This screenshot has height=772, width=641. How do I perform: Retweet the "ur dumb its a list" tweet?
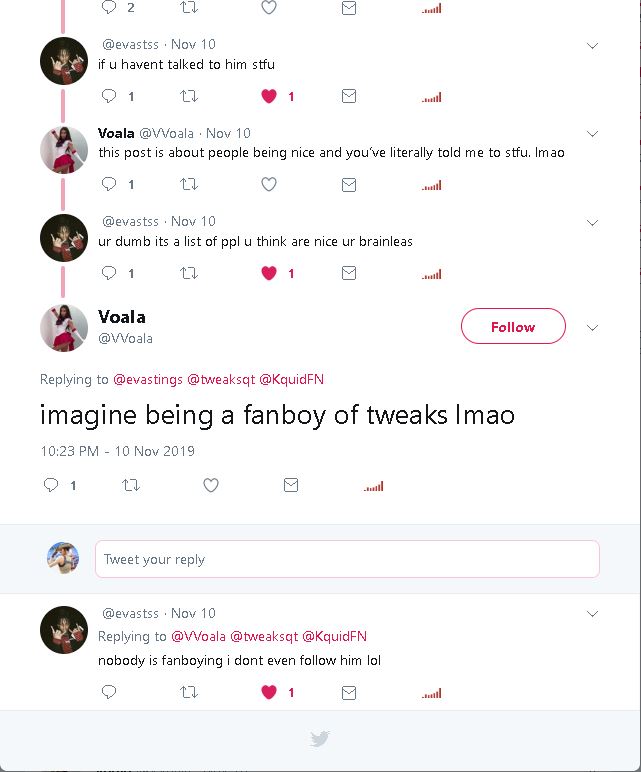(188, 273)
